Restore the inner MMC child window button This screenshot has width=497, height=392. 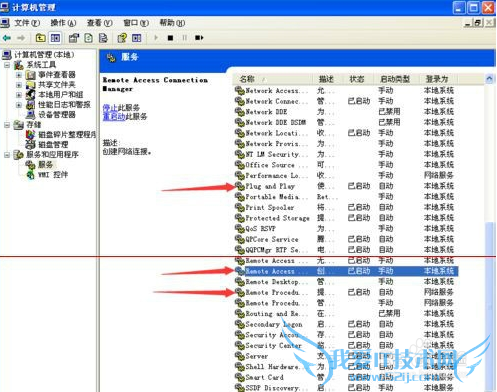(478, 23)
